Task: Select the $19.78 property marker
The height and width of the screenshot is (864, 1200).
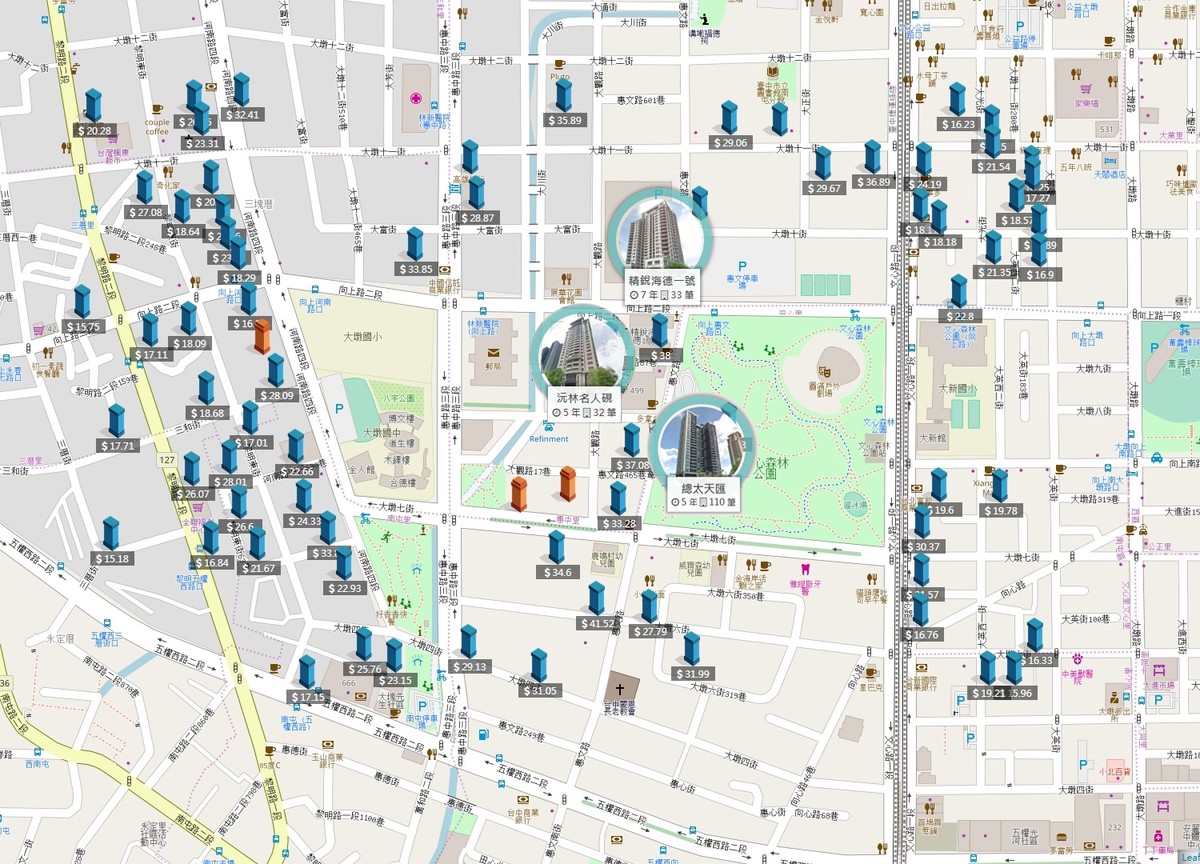Action: [999, 486]
